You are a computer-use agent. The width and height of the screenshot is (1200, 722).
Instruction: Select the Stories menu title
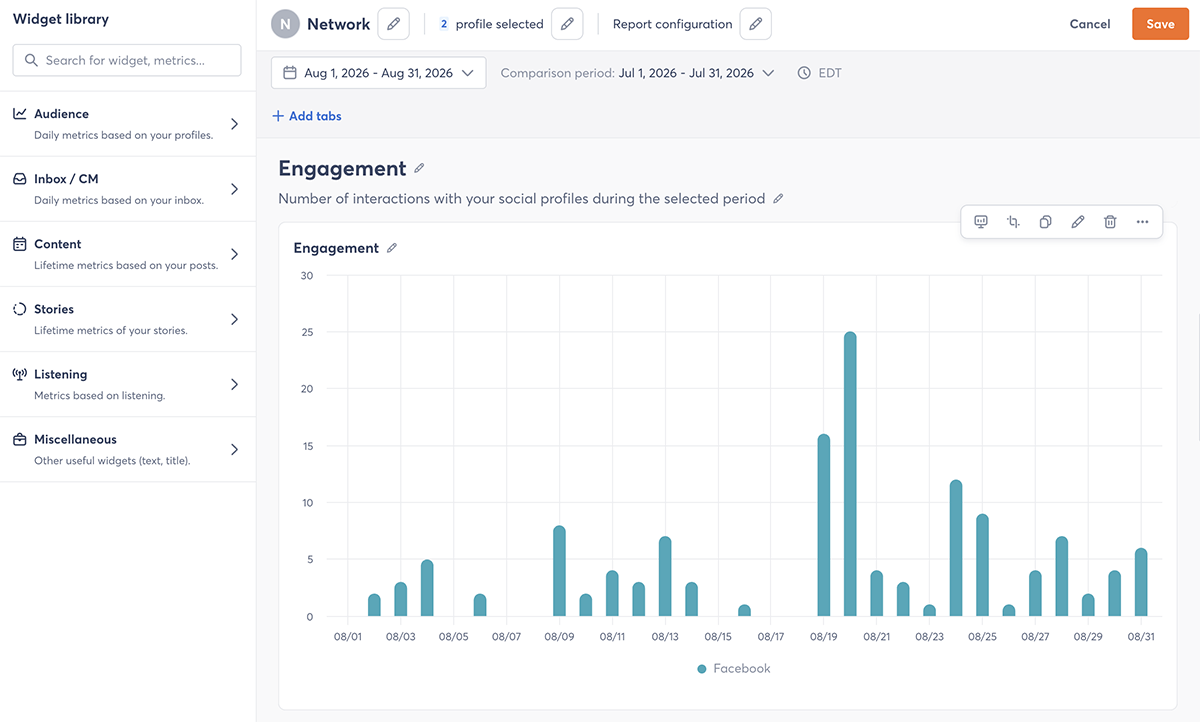tap(54, 309)
